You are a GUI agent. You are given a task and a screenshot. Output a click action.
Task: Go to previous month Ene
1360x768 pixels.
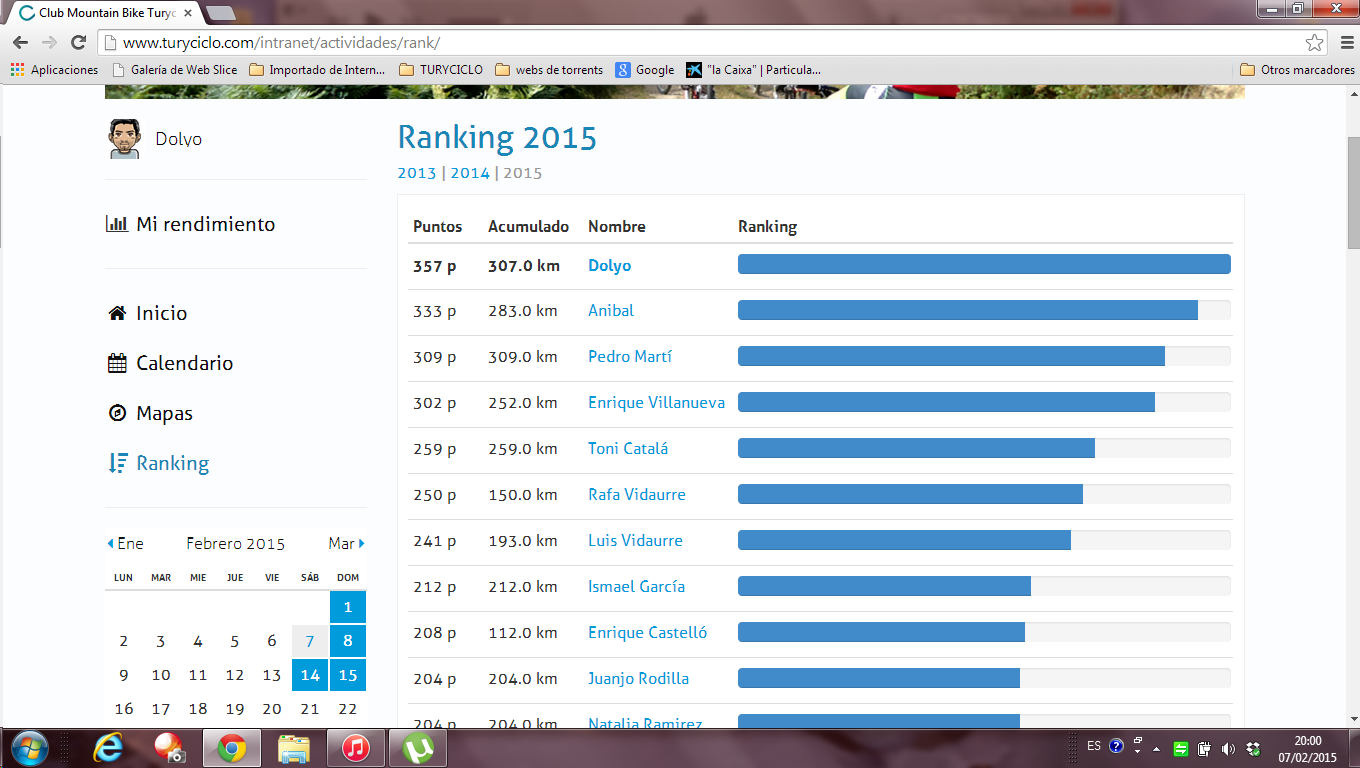click(125, 544)
